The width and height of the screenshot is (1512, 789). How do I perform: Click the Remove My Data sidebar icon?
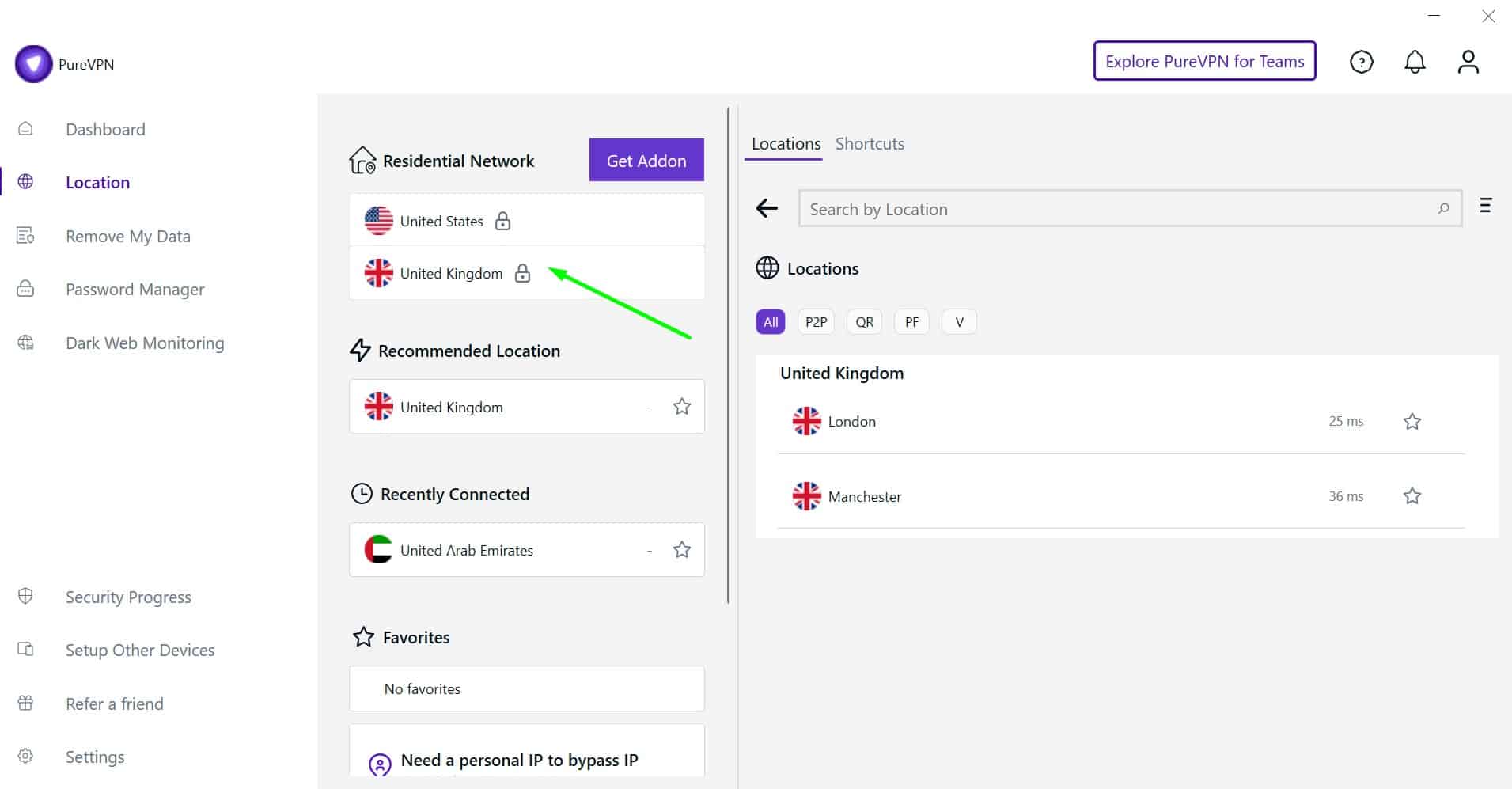[x=25, y=236]
